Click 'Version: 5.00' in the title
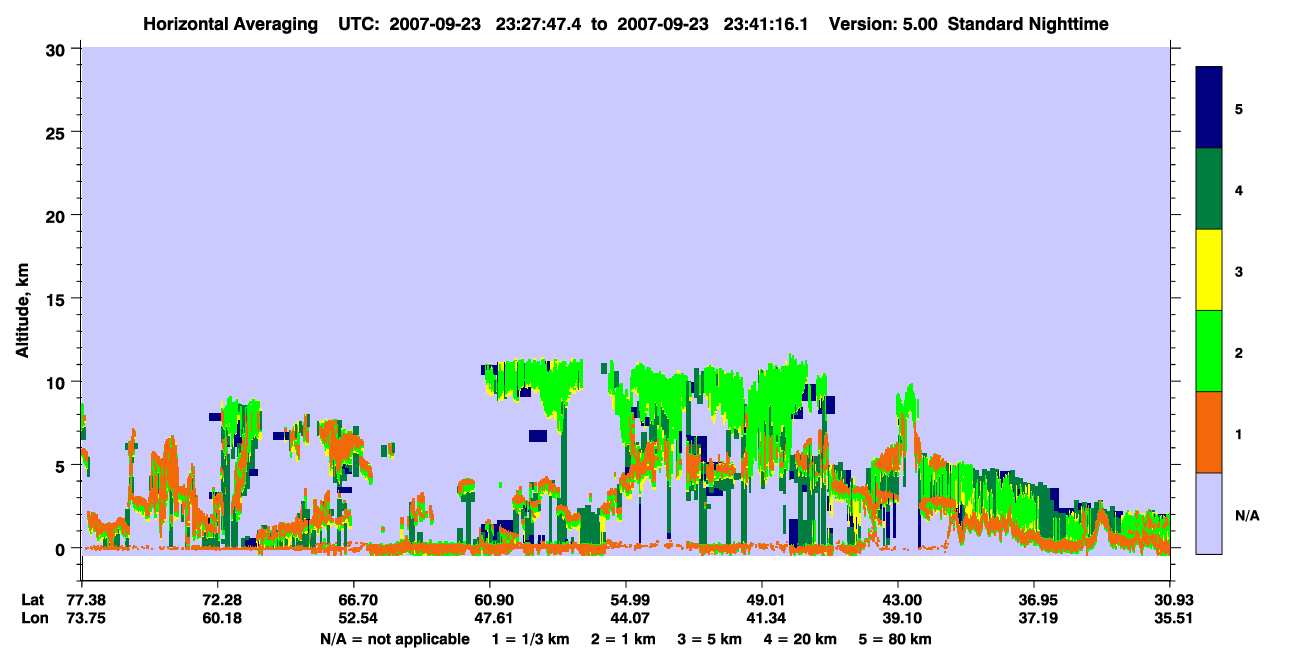 (884, 24)
